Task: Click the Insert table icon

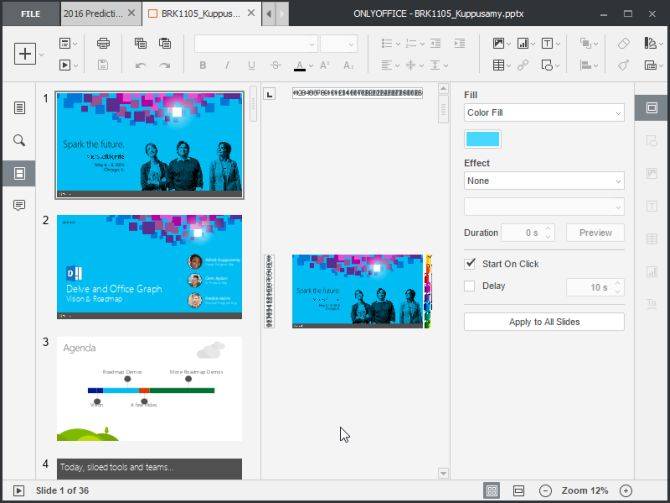Action: pos(498,65)
